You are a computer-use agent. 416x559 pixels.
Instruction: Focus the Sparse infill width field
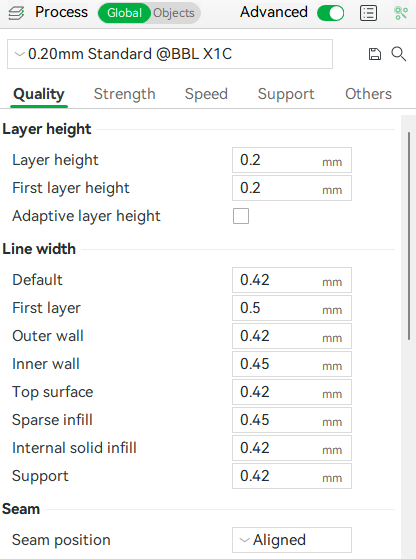coord(292,420)
